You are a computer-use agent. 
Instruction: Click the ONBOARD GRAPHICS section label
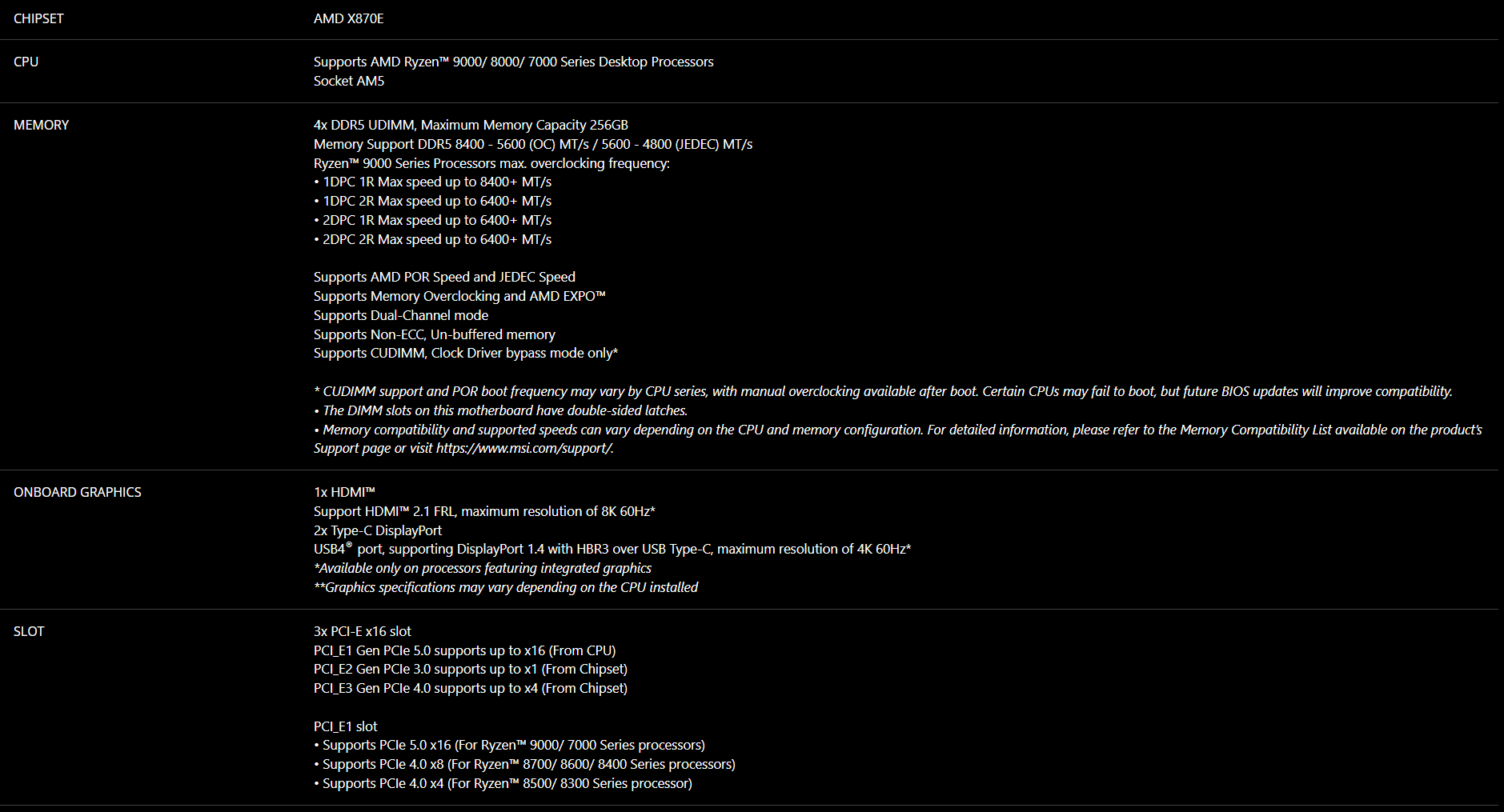[x=77, y=492]
